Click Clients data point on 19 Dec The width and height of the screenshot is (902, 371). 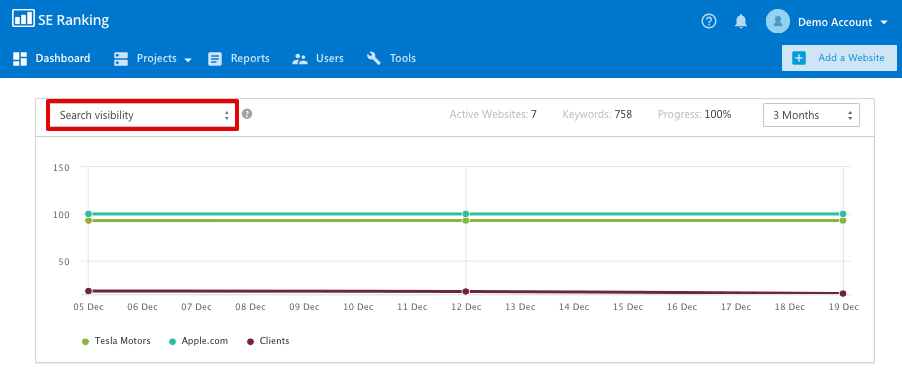point(843,293)
